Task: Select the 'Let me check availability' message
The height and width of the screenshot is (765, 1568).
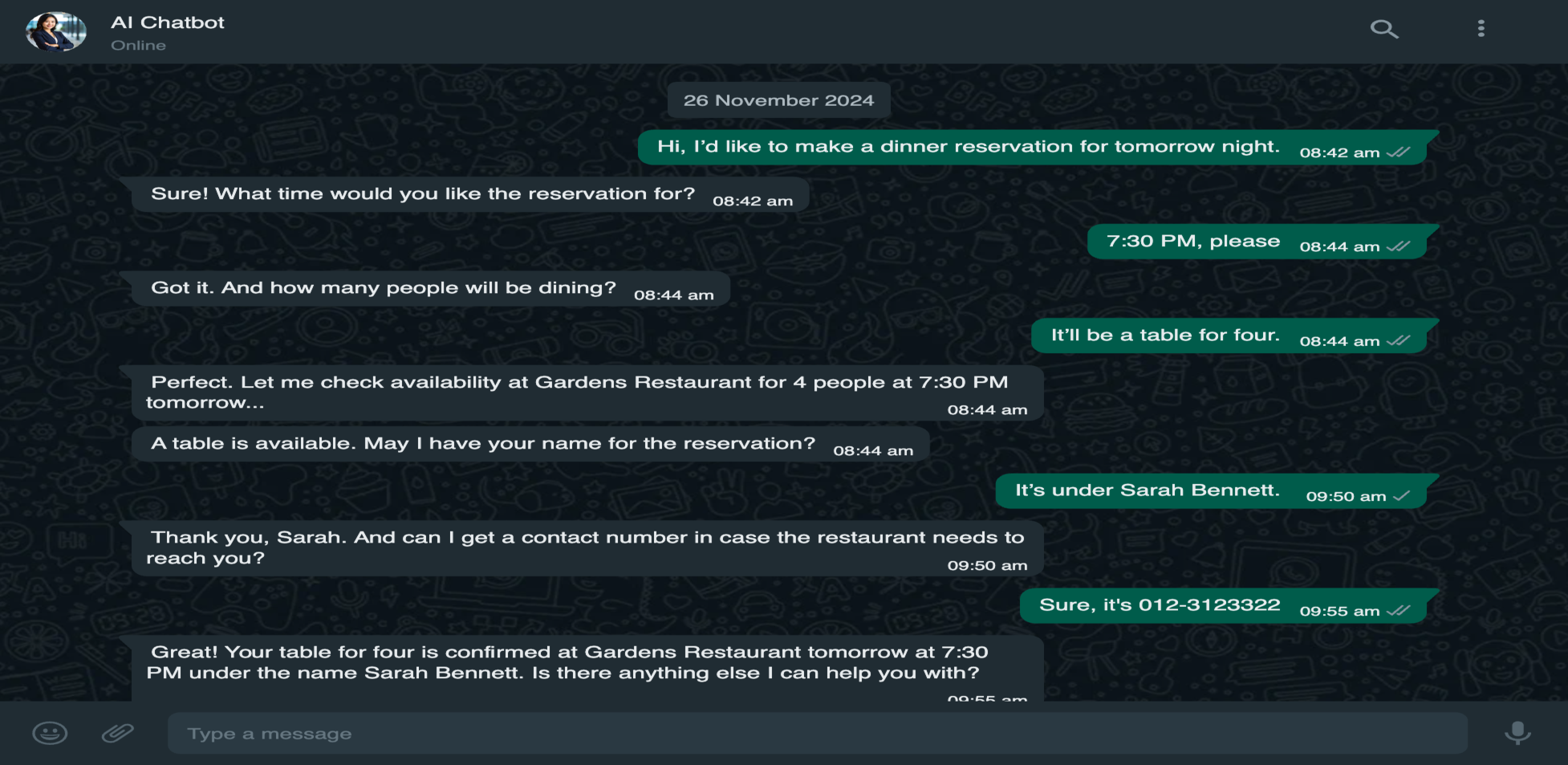Action: (587, 393)
